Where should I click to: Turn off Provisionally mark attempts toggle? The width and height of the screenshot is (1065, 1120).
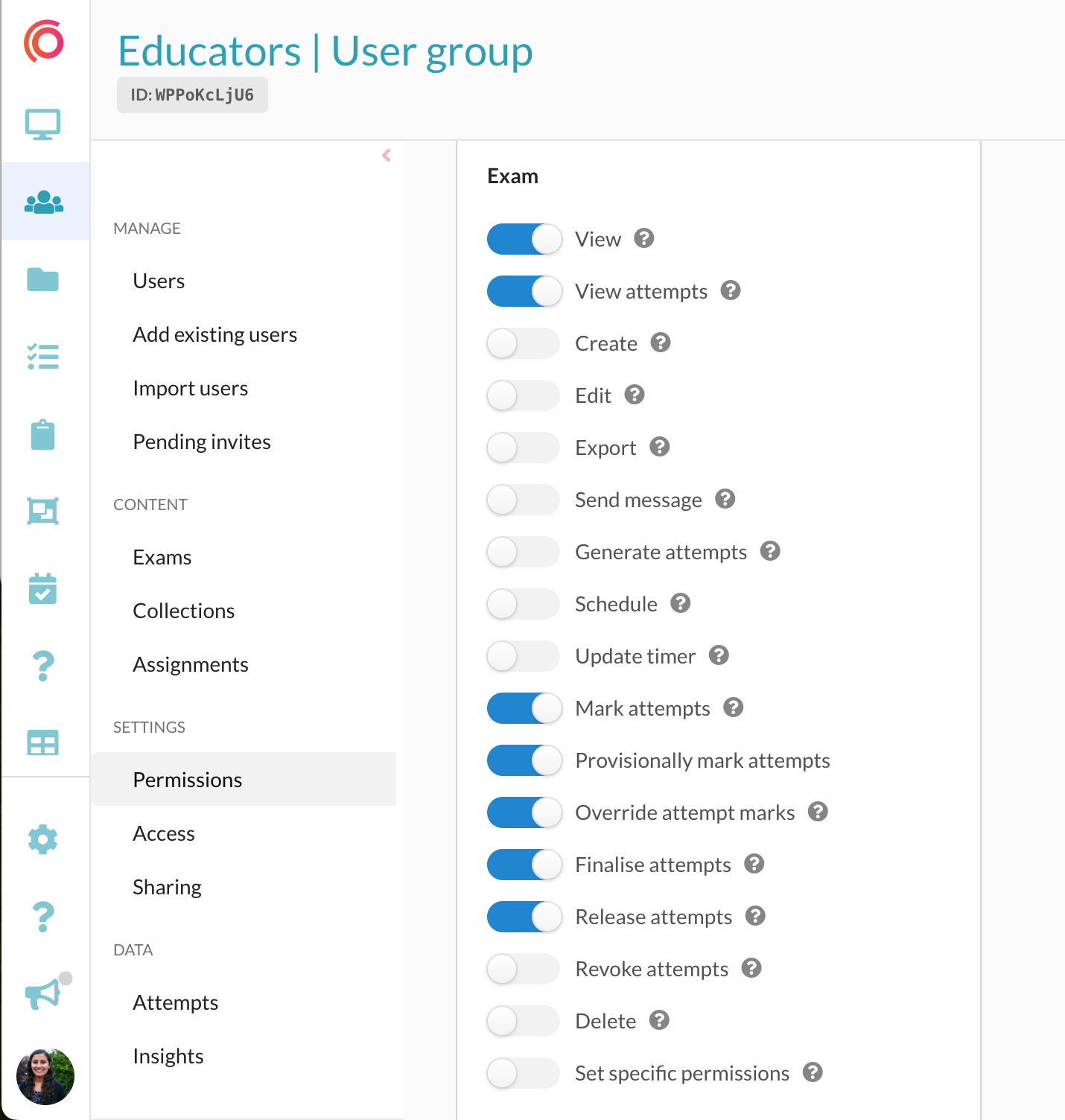click(x=524, y=760)
